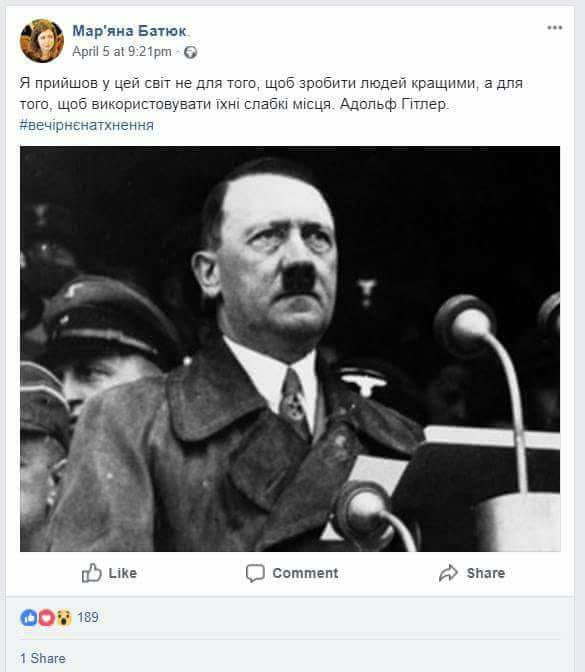Click the first line of the post text
Image resolution: width=585 pixels, height=672 pixels.
pyautogui.click(x=271, y=83)
